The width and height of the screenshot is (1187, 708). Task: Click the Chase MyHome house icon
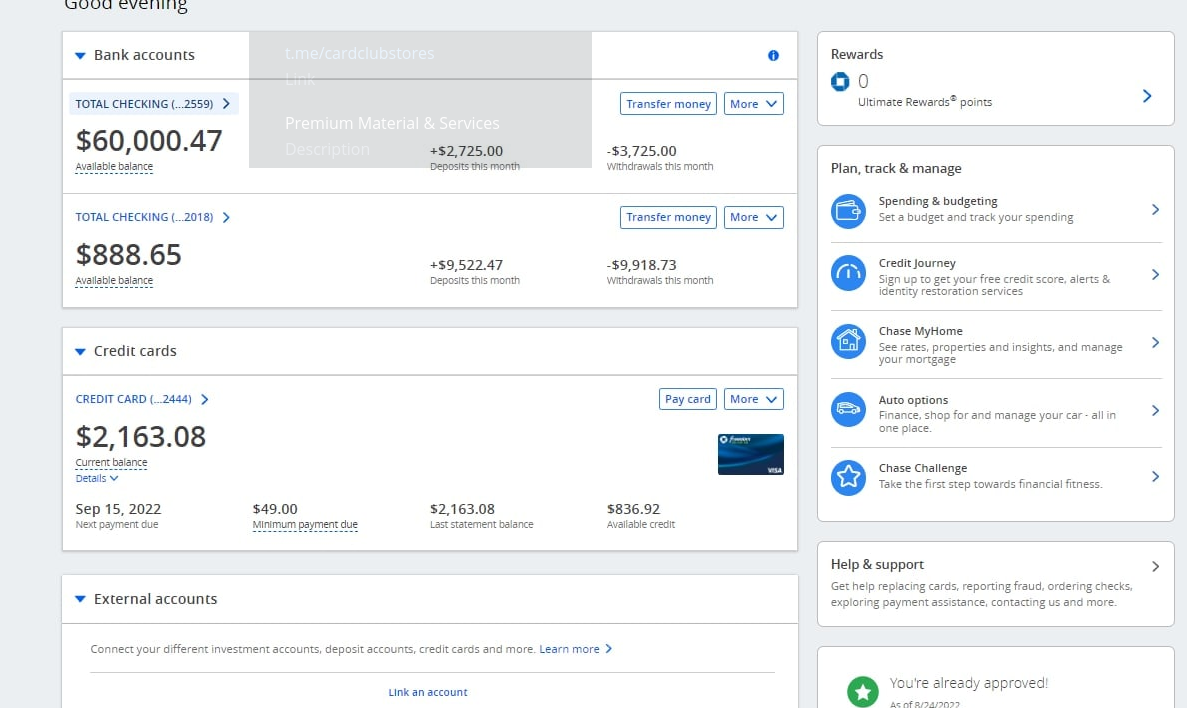coord(848,342)
